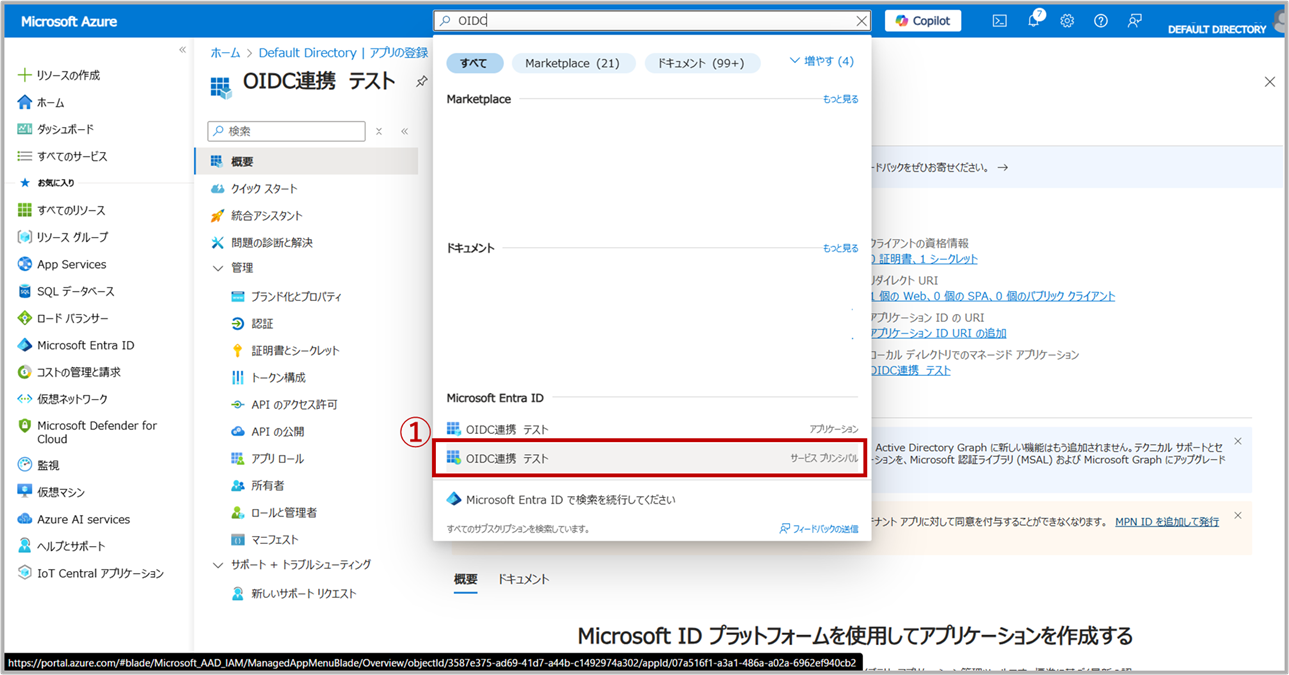The image size is (1289, 675).
Task: Click リソースの作成 plus icon
Action: pos(25,75)
